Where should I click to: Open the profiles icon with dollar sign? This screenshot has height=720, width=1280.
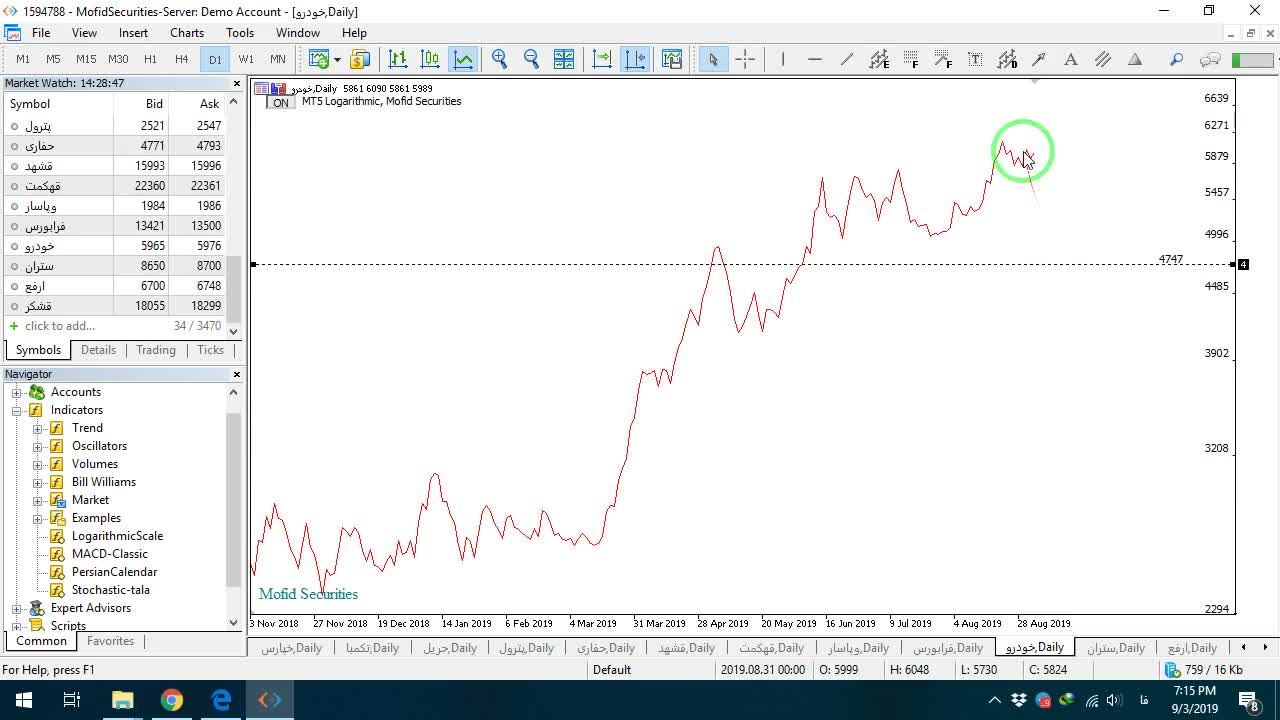(360, 59)
